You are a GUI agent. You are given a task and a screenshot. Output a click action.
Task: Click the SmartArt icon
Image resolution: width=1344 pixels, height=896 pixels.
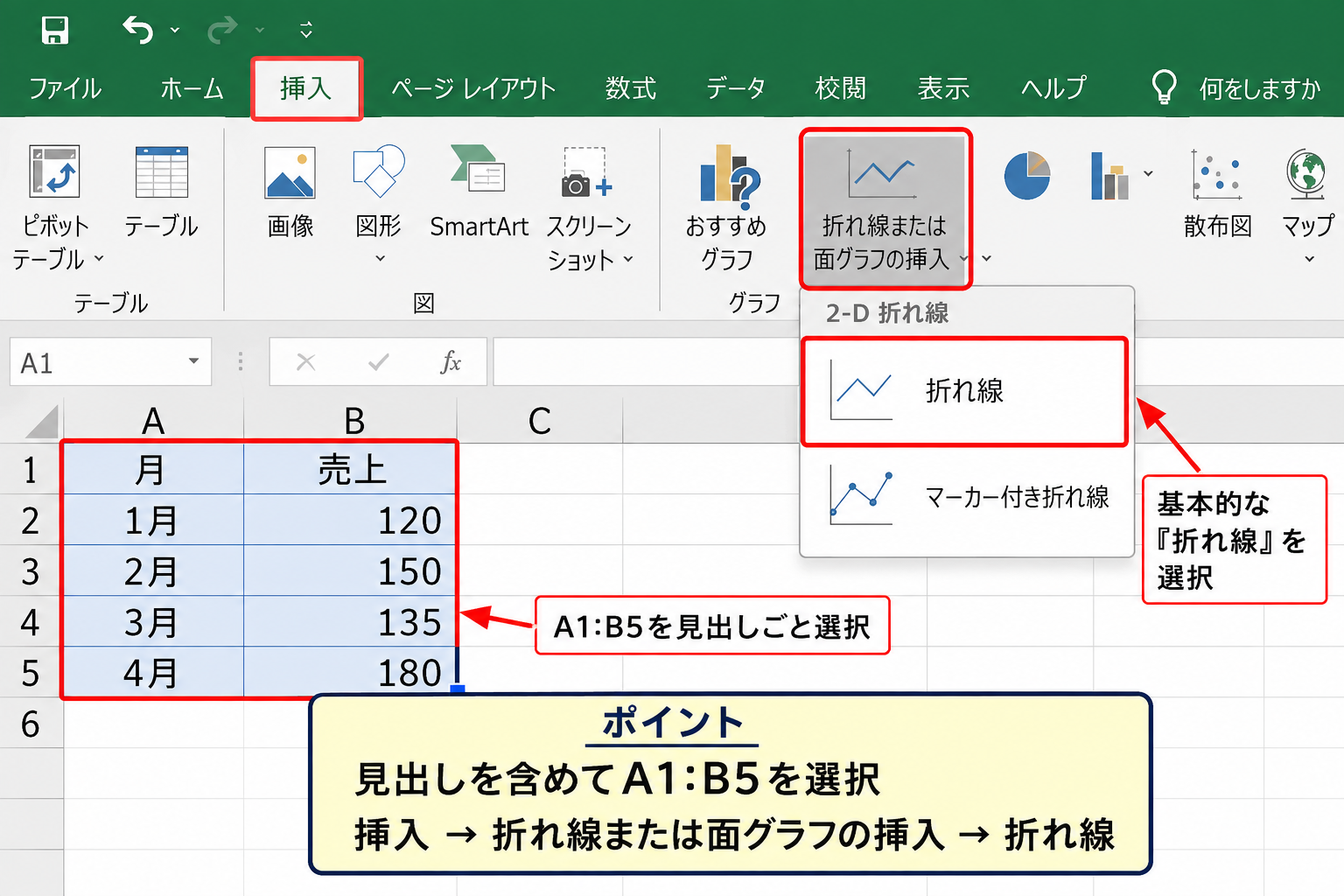(478, 168)
